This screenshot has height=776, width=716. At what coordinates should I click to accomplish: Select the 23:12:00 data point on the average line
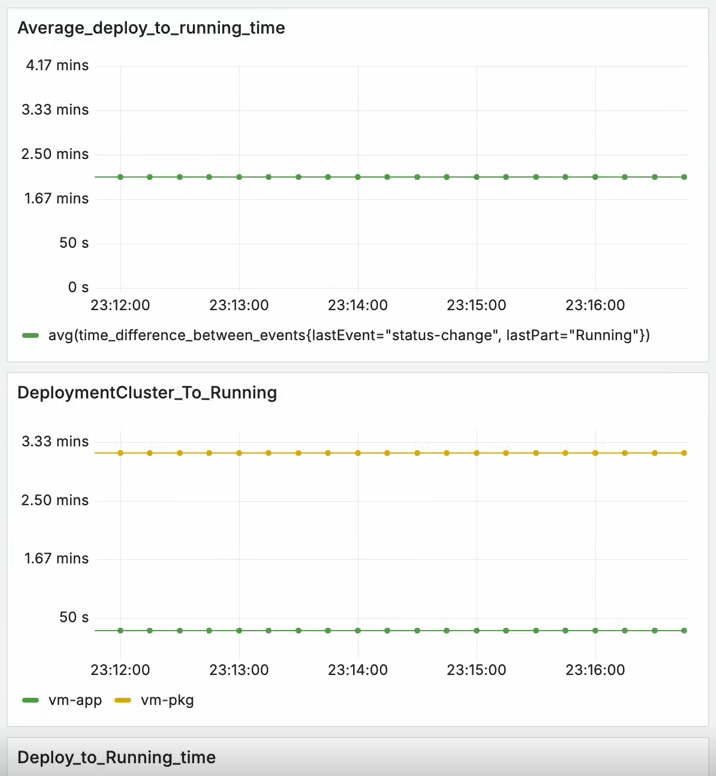point(120,177)
